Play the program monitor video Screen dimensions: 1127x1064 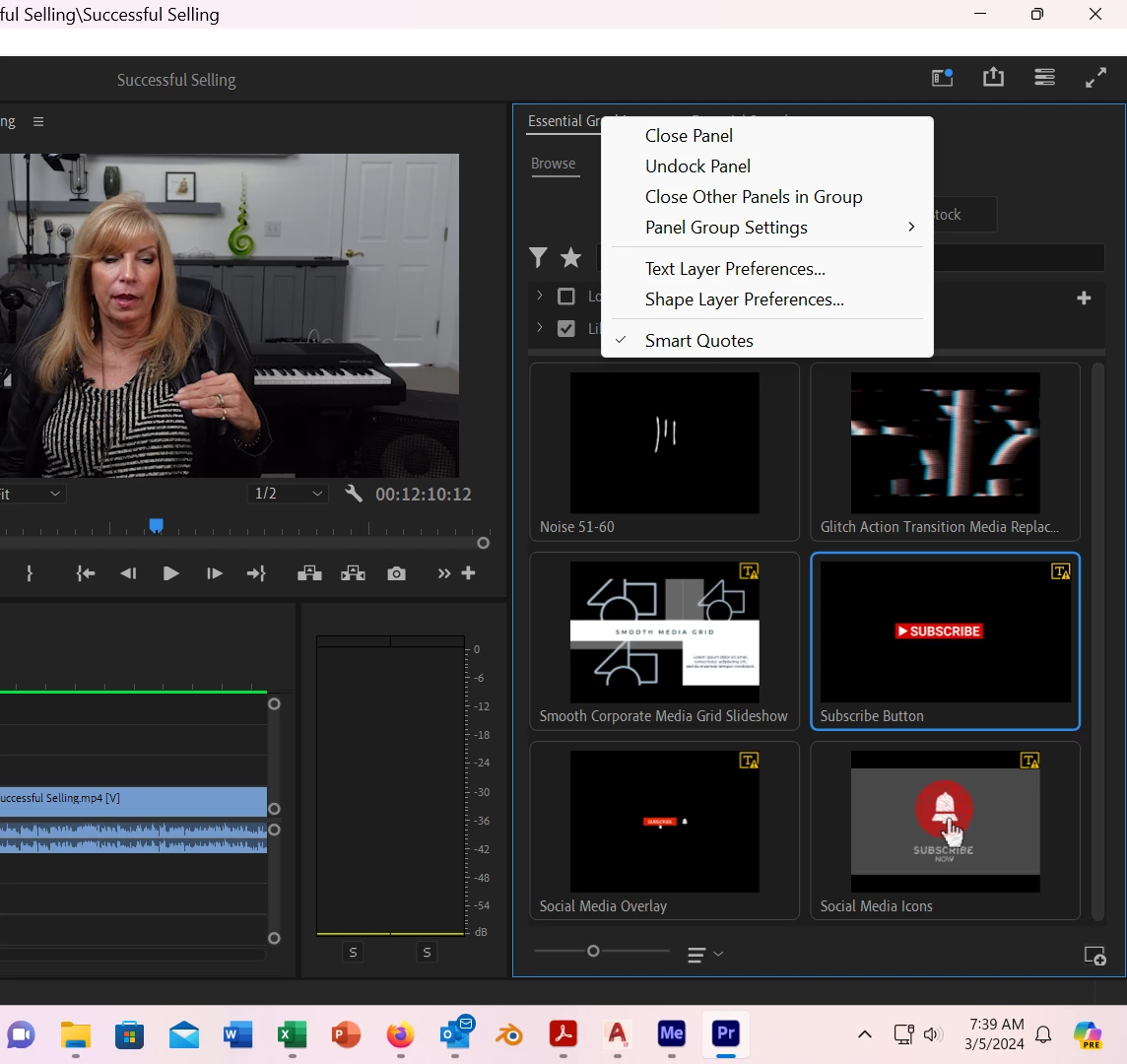(170, 573)
